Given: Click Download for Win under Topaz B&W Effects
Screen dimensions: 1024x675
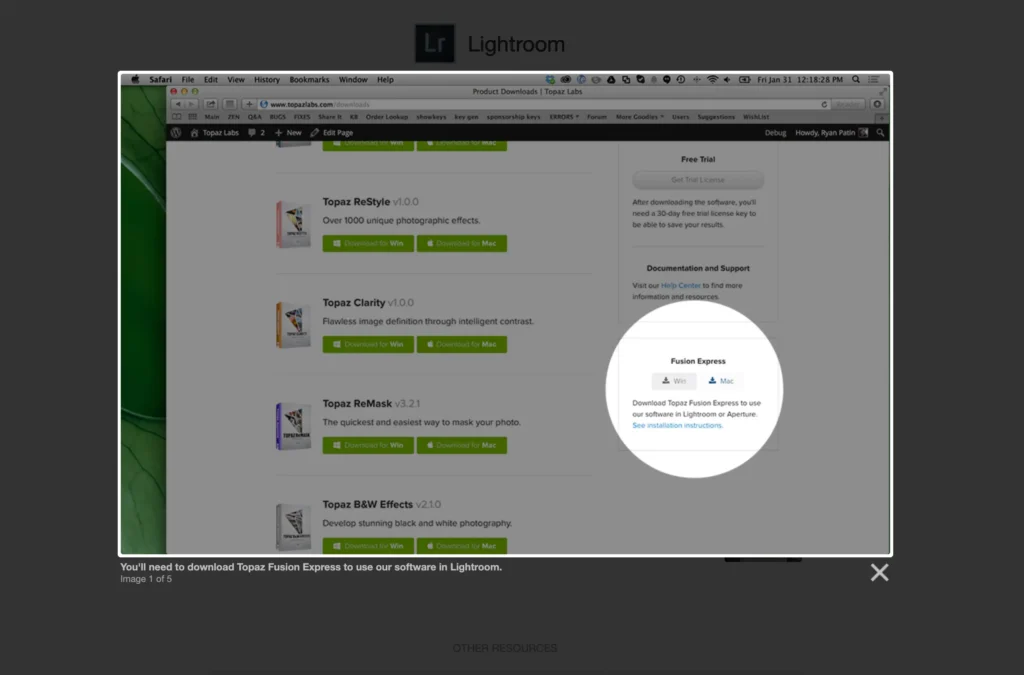Looking at the screenshot, I should 368,546.
